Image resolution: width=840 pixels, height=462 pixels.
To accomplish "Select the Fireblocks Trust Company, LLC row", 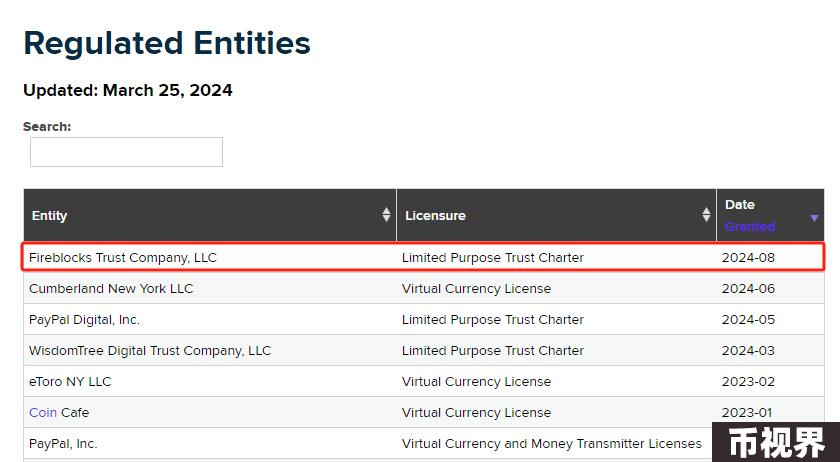I will point(123,257).
